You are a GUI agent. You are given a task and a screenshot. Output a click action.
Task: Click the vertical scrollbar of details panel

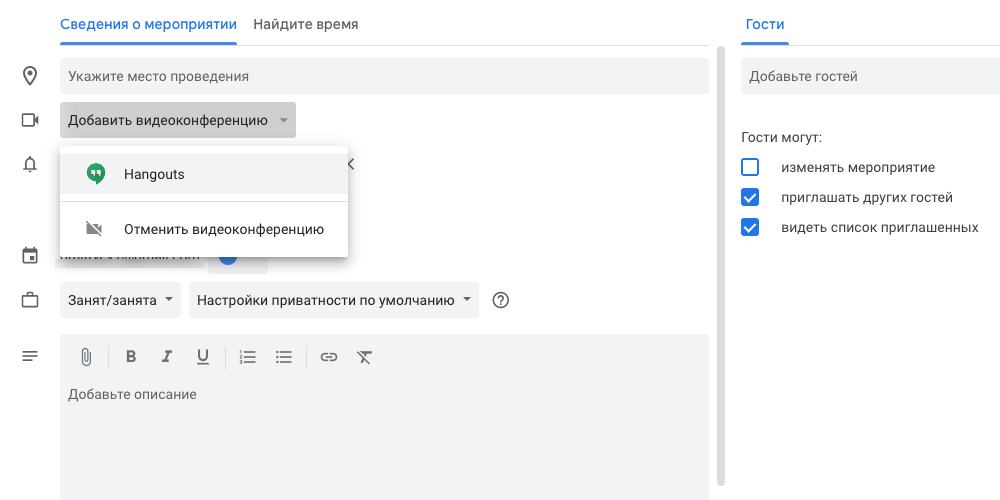721,265
